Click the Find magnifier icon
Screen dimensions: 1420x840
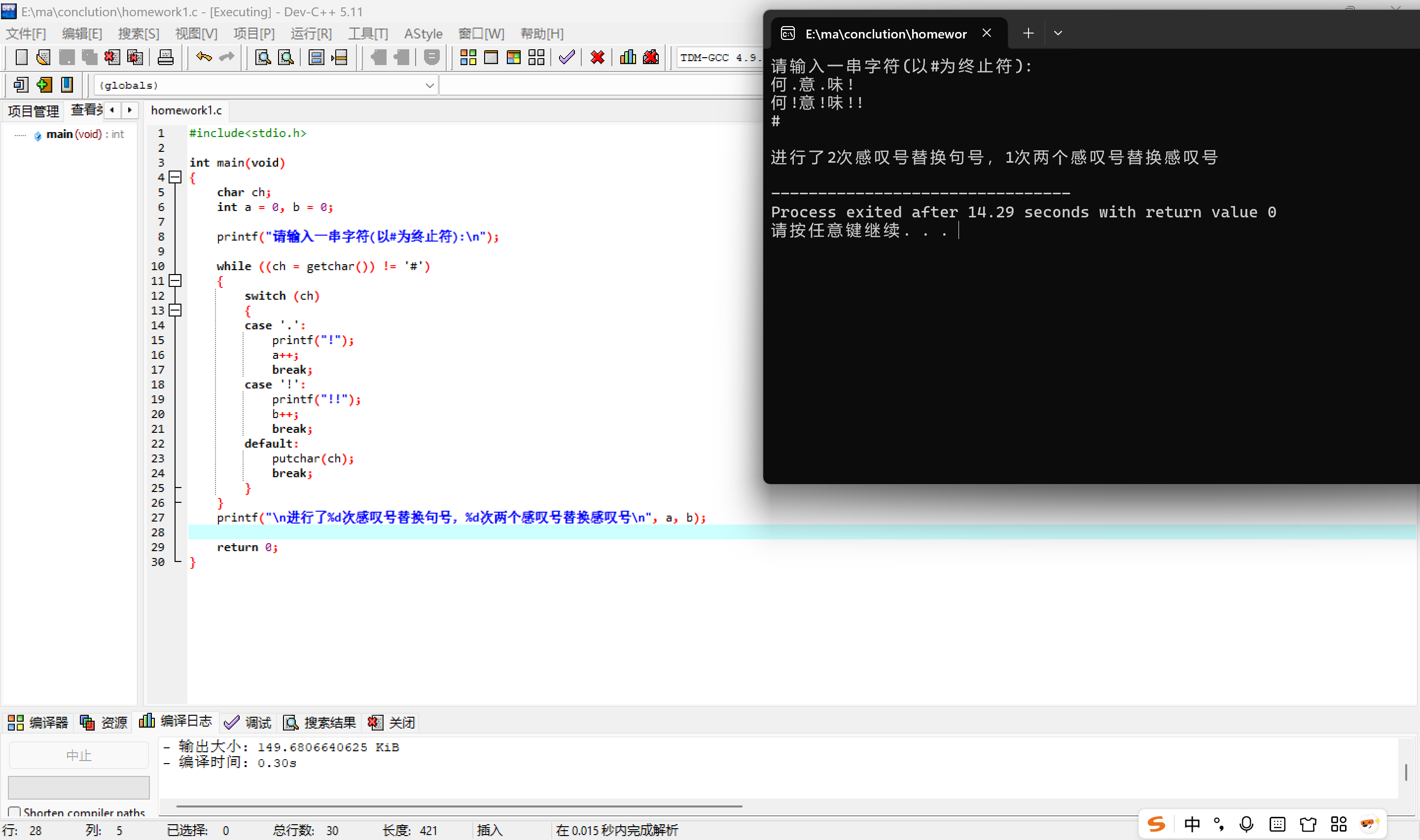click(x=263, y=57)
